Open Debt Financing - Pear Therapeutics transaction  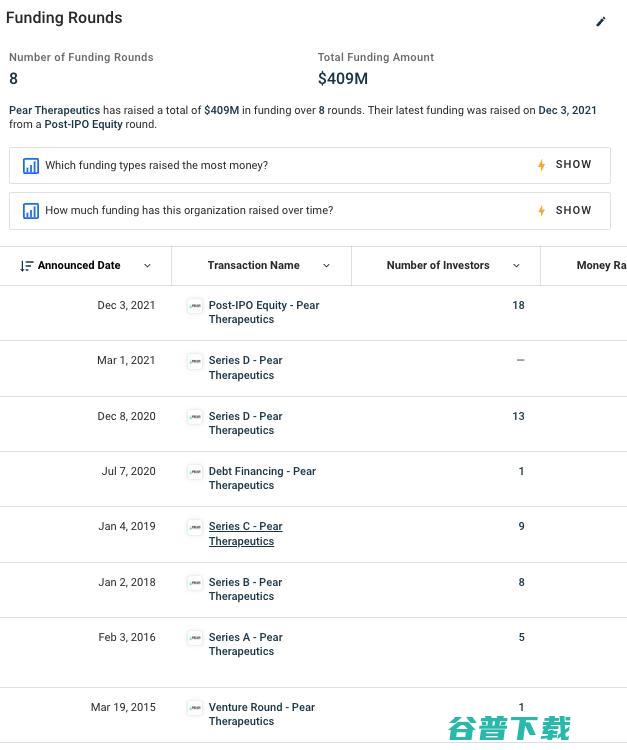tap(262, 478)
